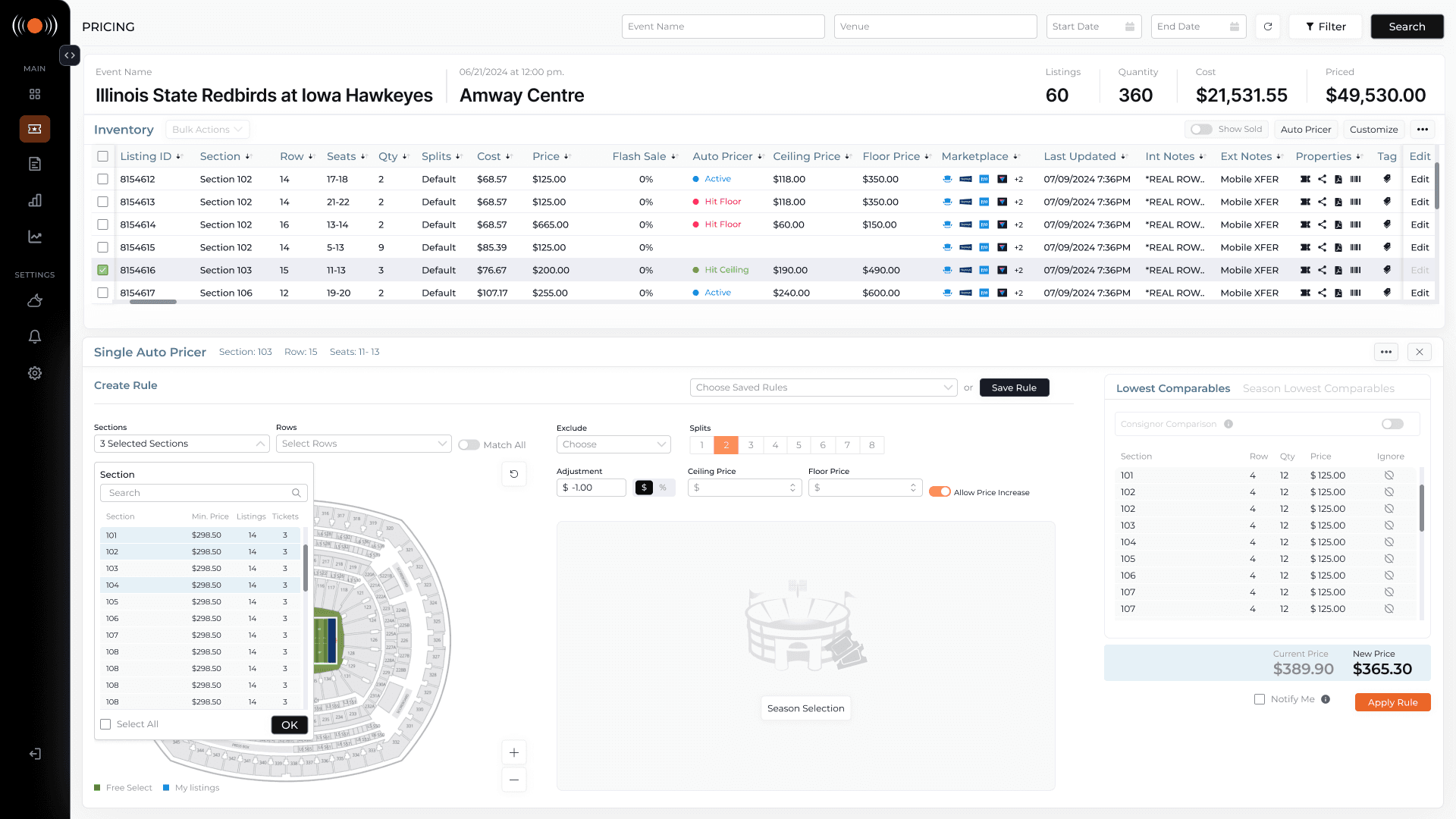
Task: Open the Select Rows dropdown
Action: tap(364, 444)
